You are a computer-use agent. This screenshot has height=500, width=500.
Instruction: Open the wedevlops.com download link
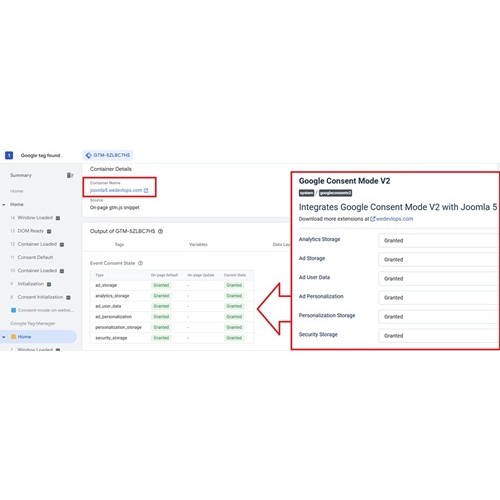coord(394,219)
